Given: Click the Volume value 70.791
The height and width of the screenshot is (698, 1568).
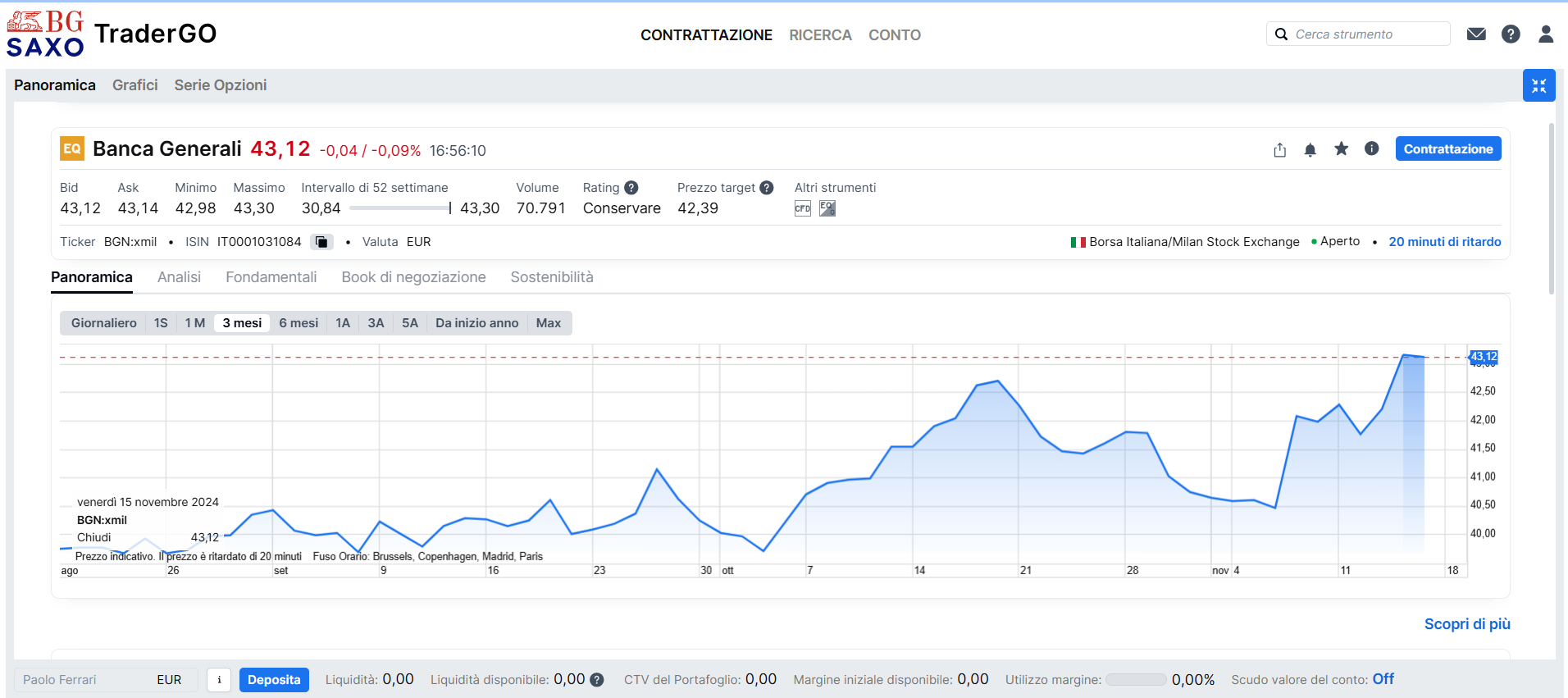Looking at the screenshot, I should 541,208.
